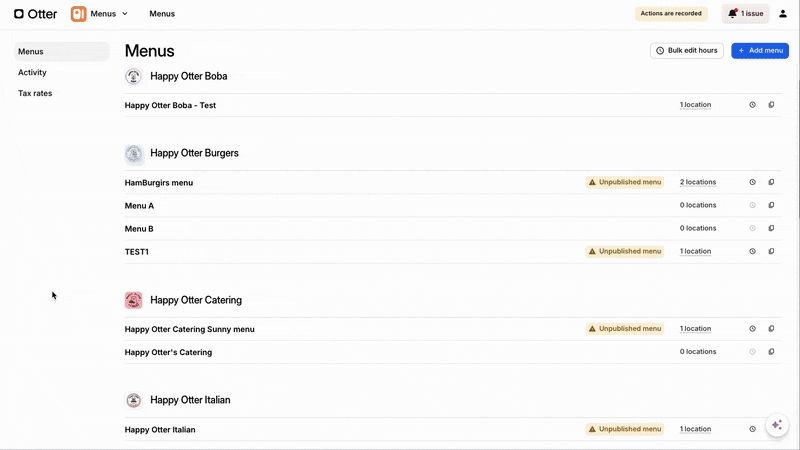
Task: Click the Add menu button
Action: tap(760, 50)
